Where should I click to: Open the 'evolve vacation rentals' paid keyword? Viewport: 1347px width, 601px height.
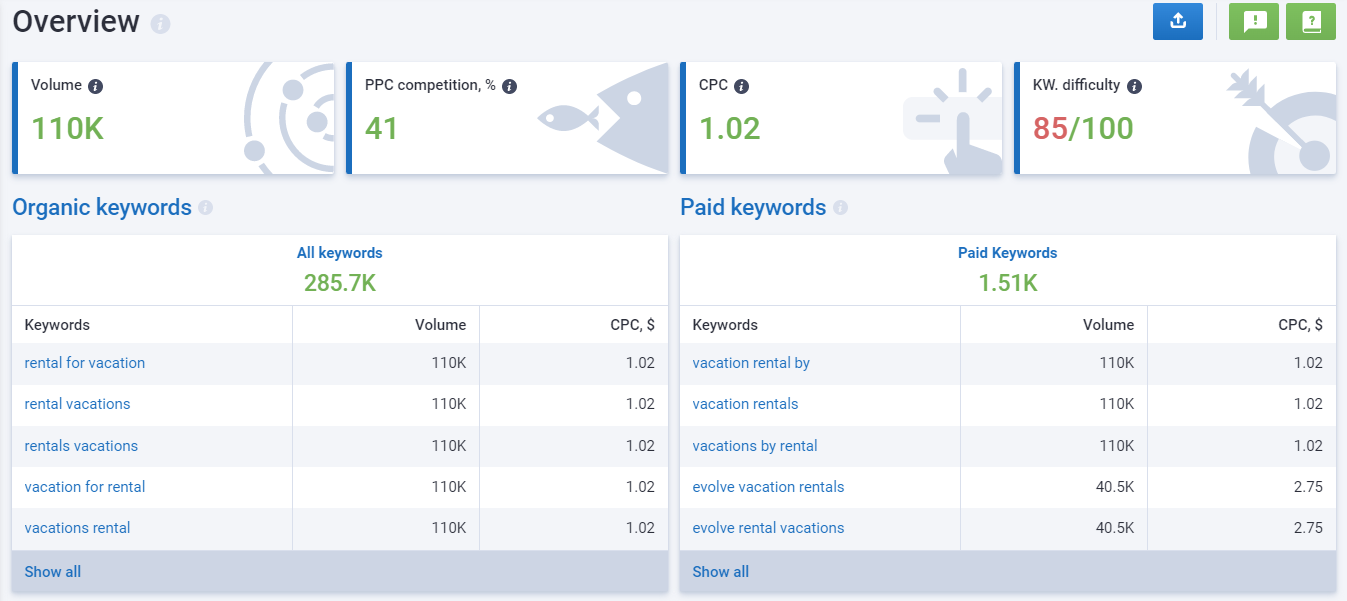(768, 487)
